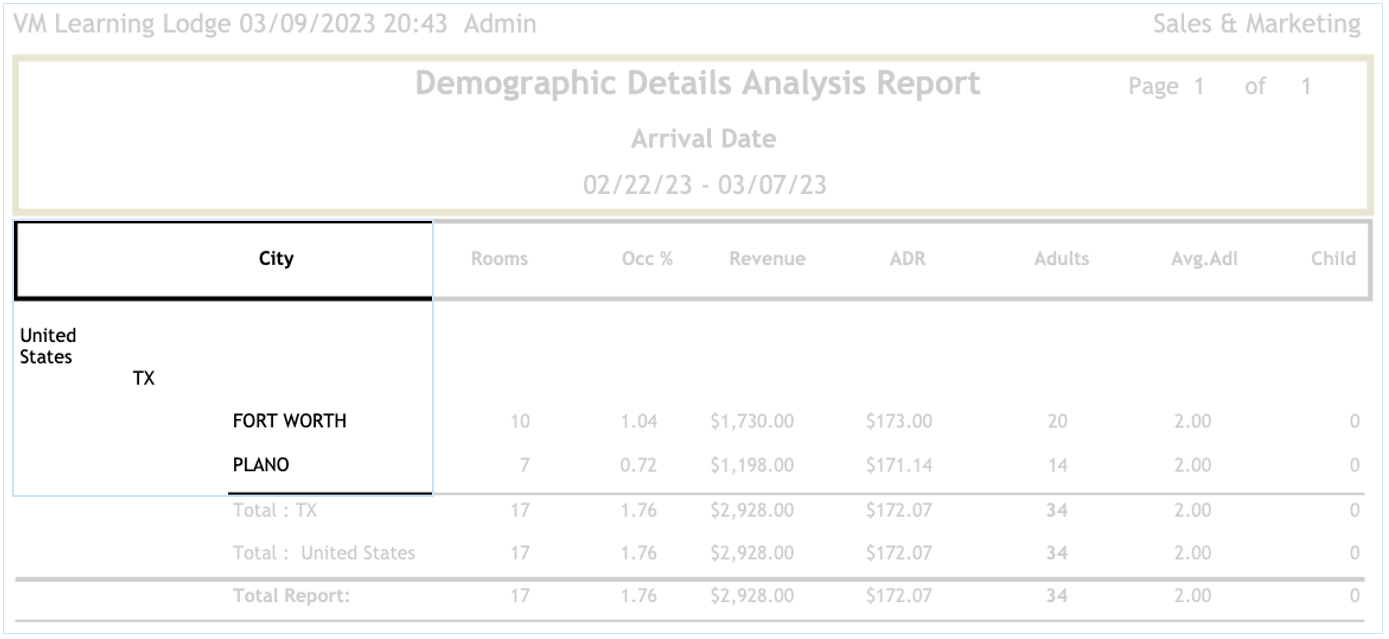Image resolution: width=1389 pixels, height=639 pixels.
Task: Click the Revenue column header
Action: point(767,259)
